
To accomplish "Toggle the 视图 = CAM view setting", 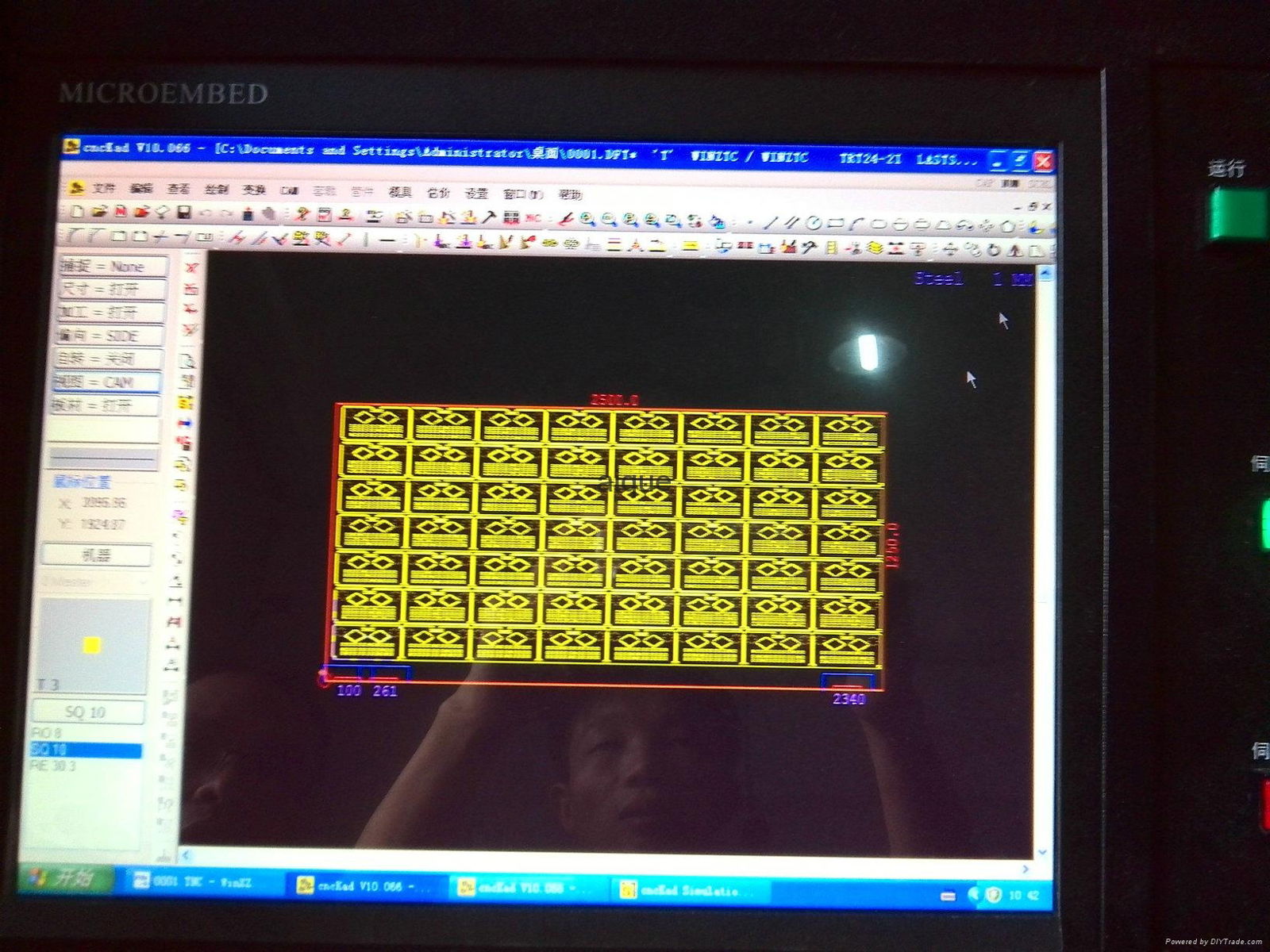I will click(107, 382).
